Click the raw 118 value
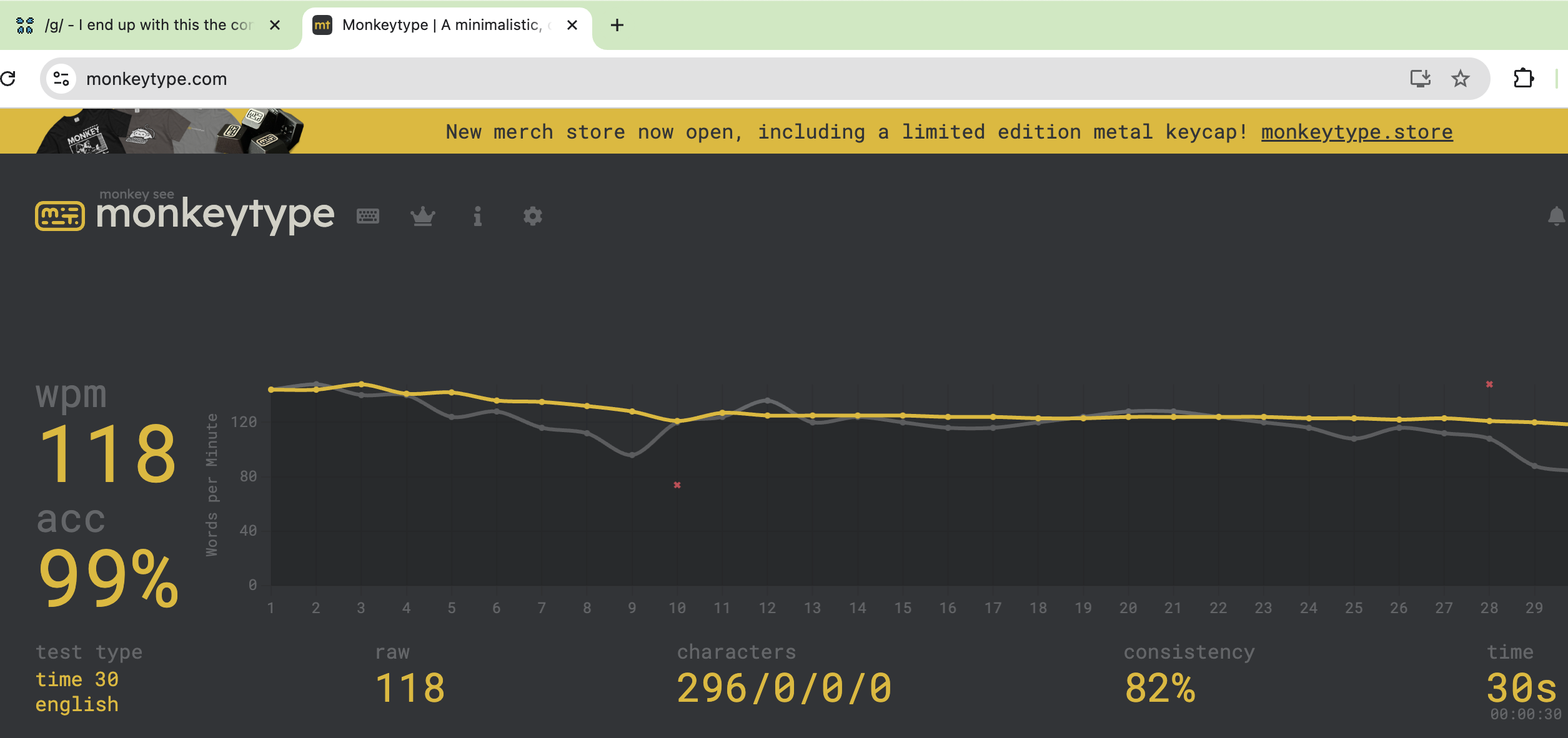The image size is (1568, 738). click(410, 688)
